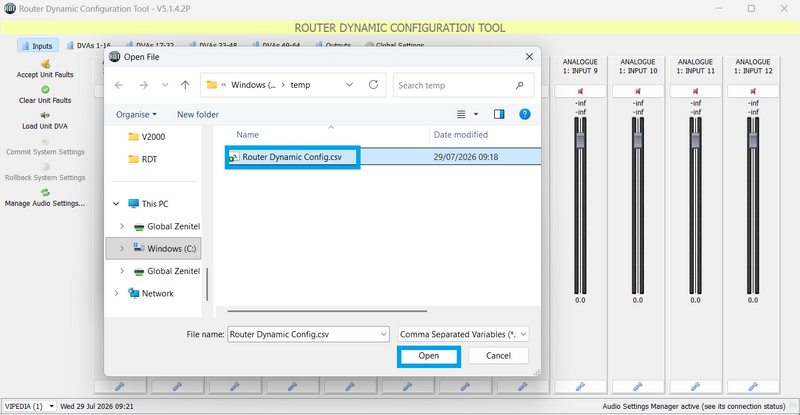Mute Analogue 1: Input 11 channel
Screen dimensions: 800x415
coord(695,91)
